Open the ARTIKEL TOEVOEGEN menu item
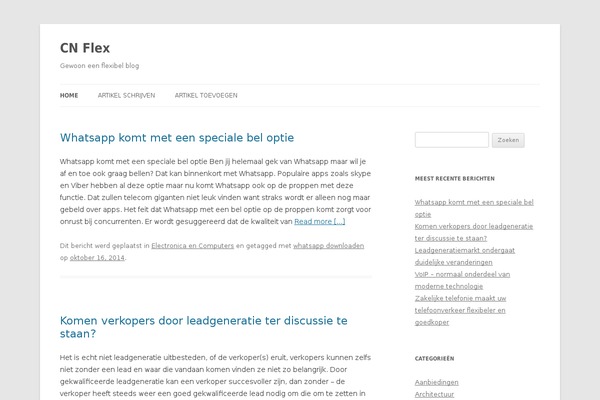Image resolution: width=600 pixels, height=400 pixels. tap(206, 95)
